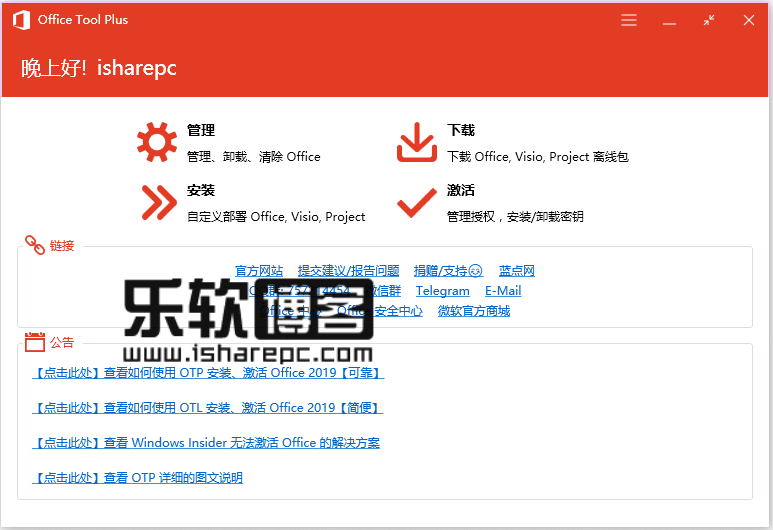Viewport: 773px width, 530px height.
Task: Click the chain link icon beside 链接
Action: click(35, 245)
